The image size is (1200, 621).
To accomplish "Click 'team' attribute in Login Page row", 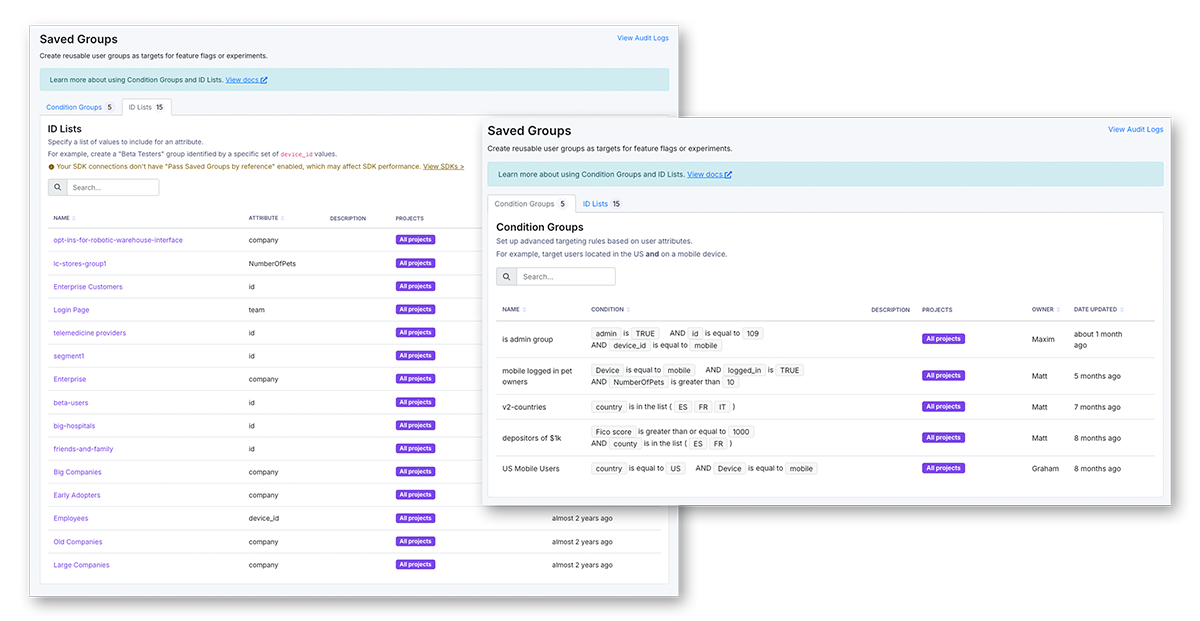I will pyautogui.click(x=257, y=310).
